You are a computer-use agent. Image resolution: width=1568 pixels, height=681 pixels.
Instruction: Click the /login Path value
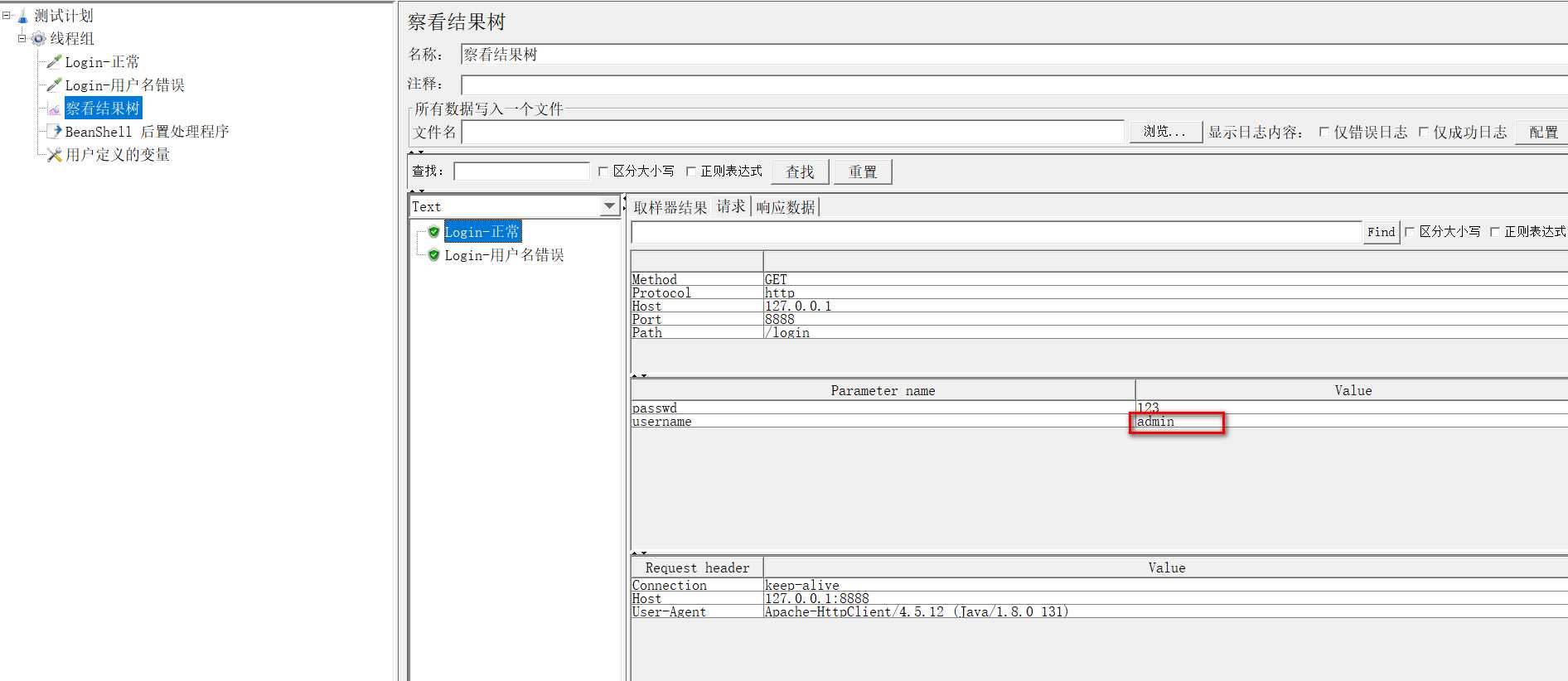pos(787,333)
